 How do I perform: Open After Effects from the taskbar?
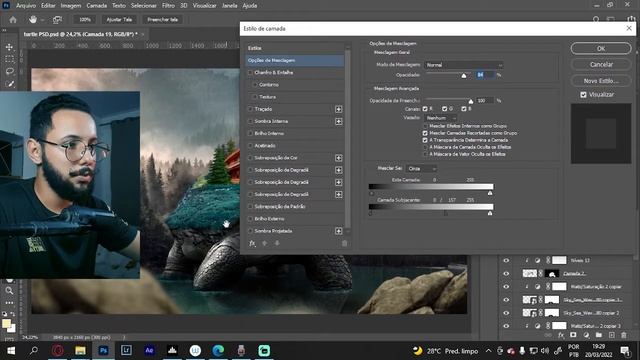coord(149,351)
